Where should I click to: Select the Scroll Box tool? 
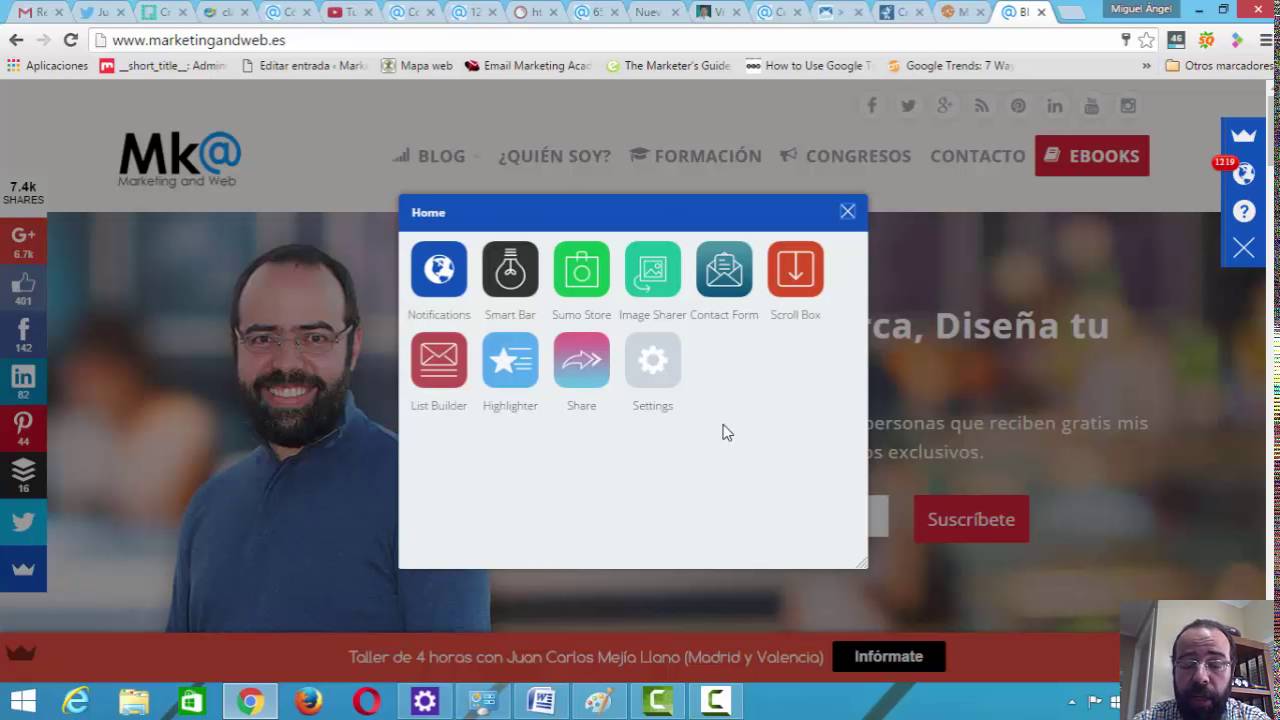coord(794,269)
